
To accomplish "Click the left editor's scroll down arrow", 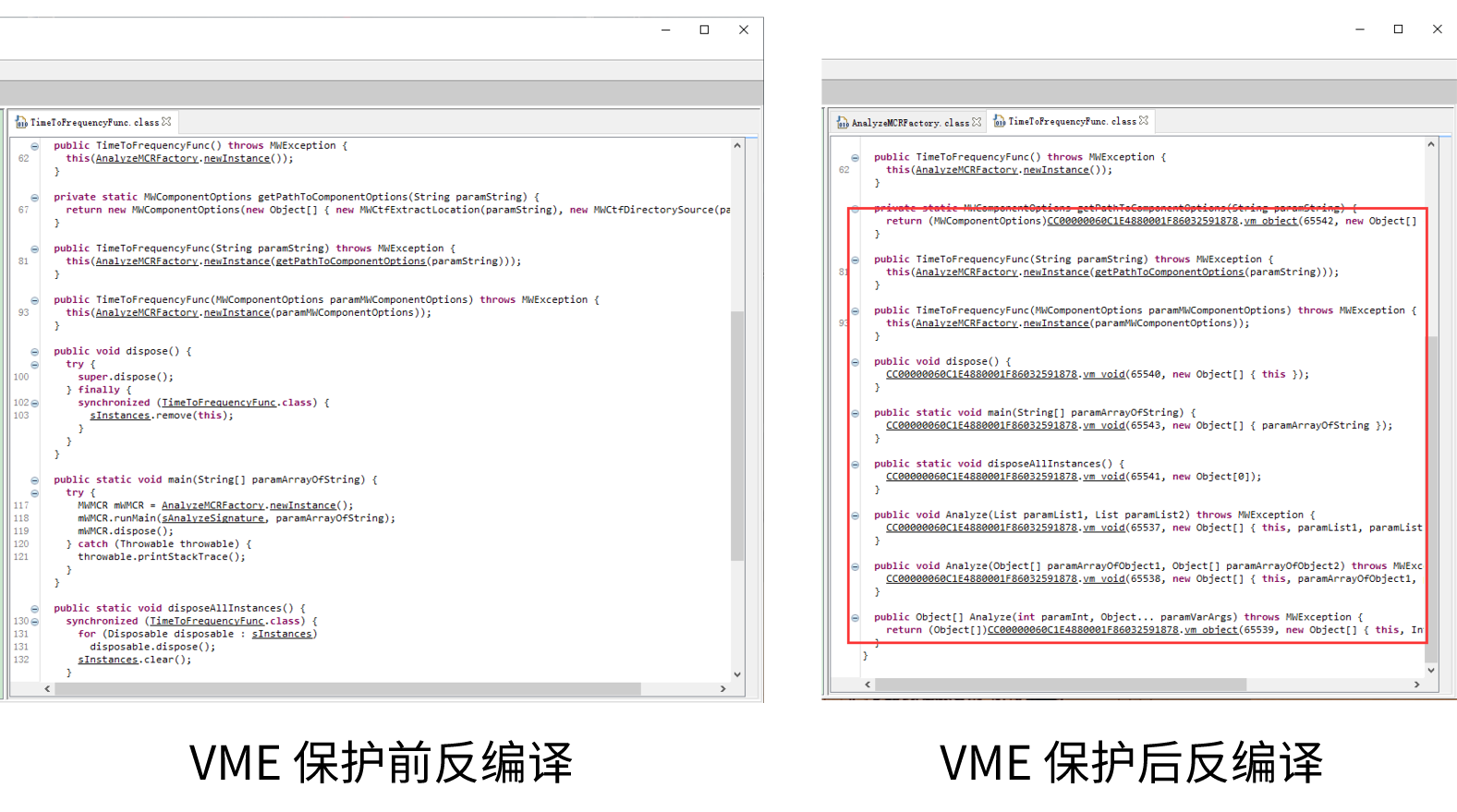I will coord(737,674).
